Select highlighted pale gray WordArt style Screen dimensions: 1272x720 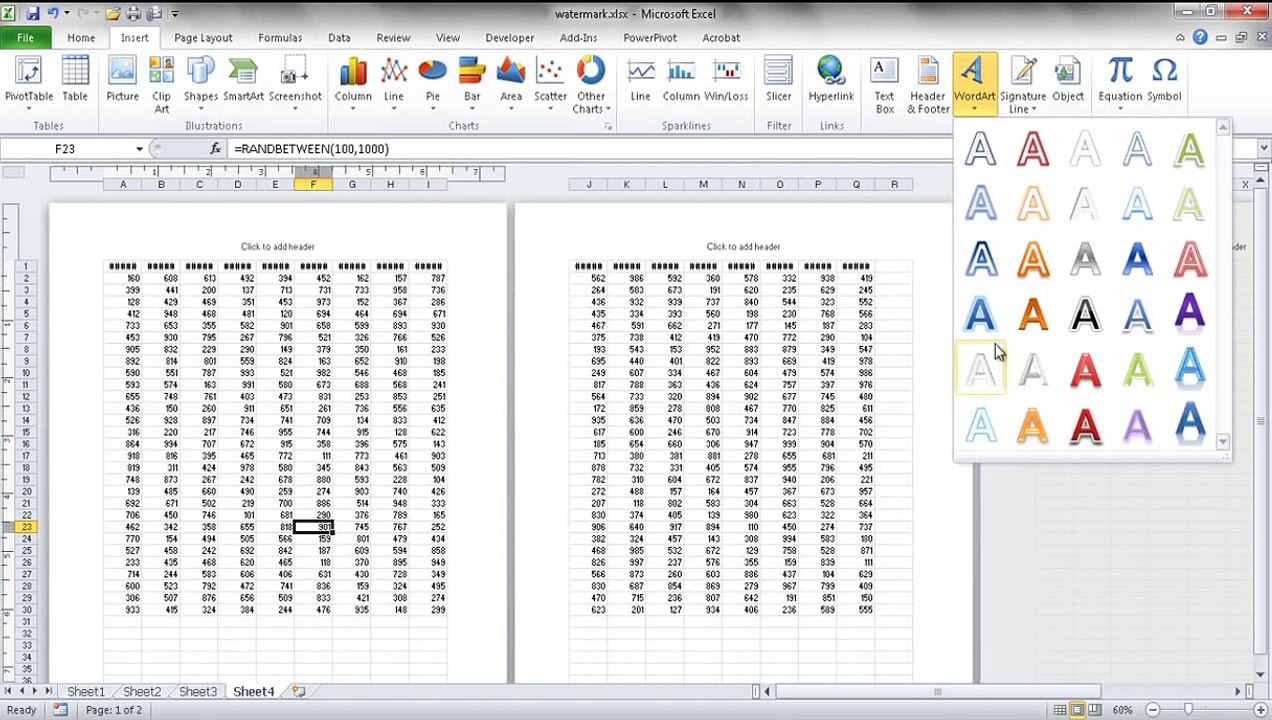coord(981,370)
